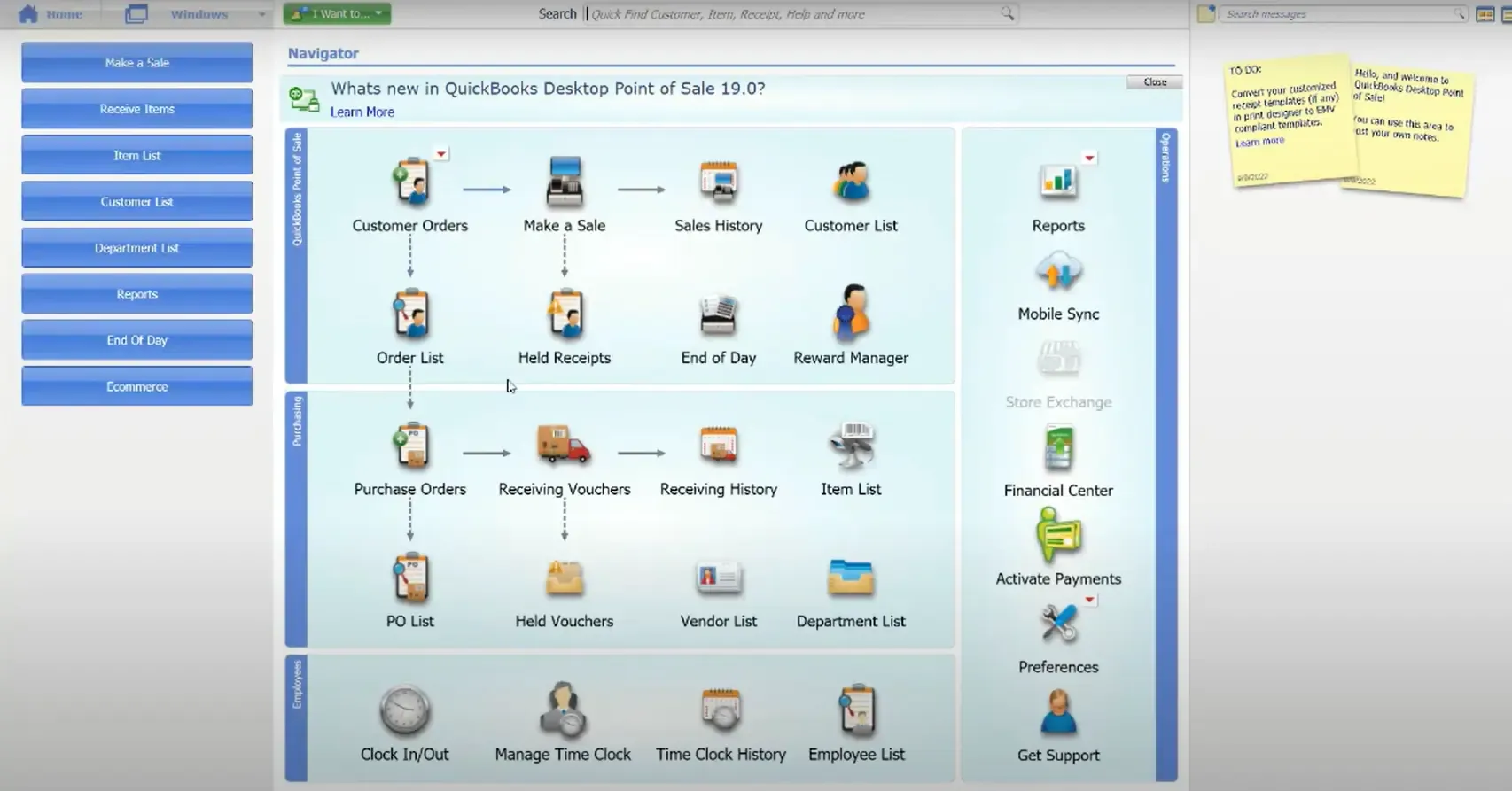Viewport: 1512px width, 791px height.
Task: Open Sales History icon
Action: (719, 182)
